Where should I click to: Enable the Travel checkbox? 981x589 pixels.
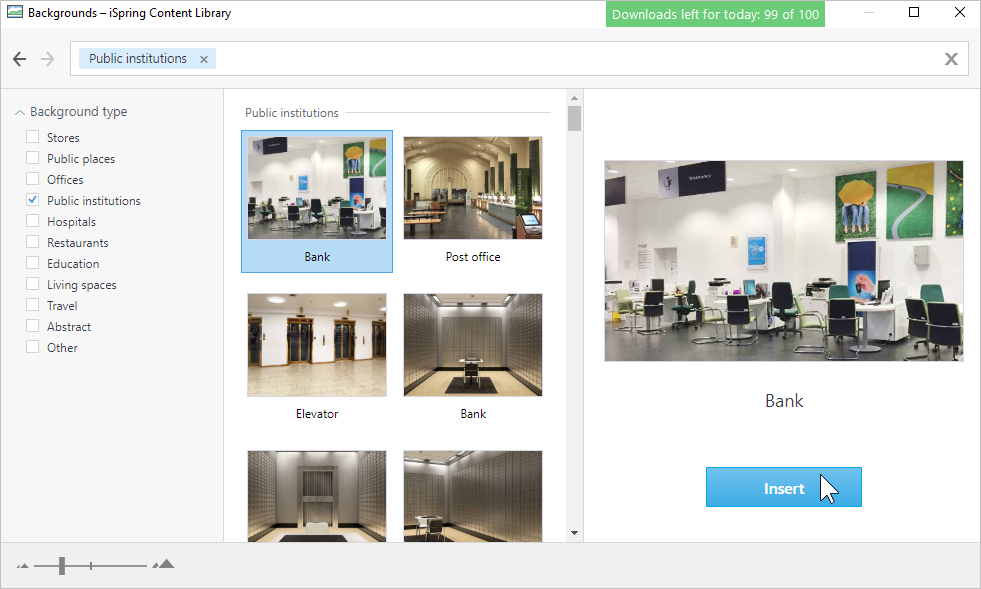click(x=33, y=305)
